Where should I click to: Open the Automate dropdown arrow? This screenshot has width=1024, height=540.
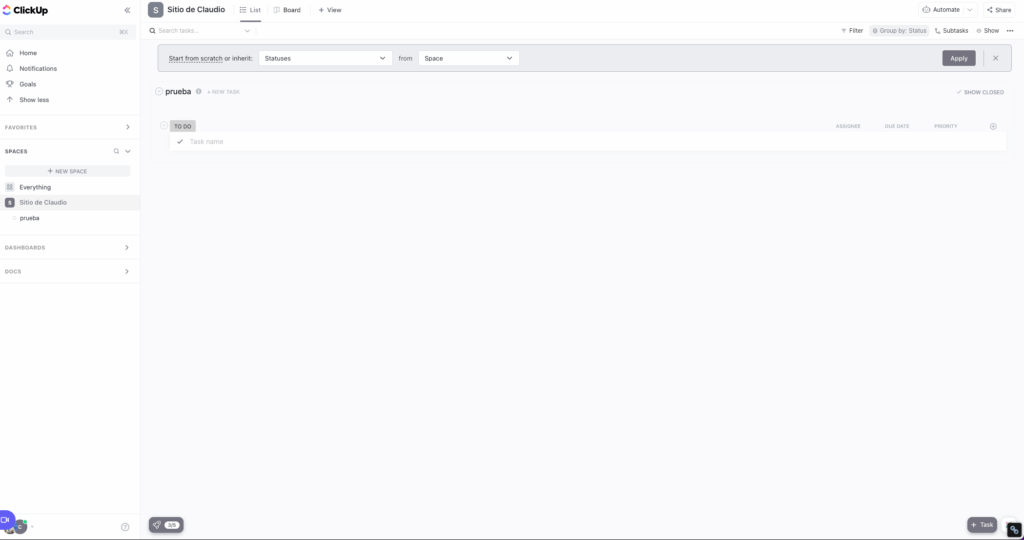pos(970,10)
